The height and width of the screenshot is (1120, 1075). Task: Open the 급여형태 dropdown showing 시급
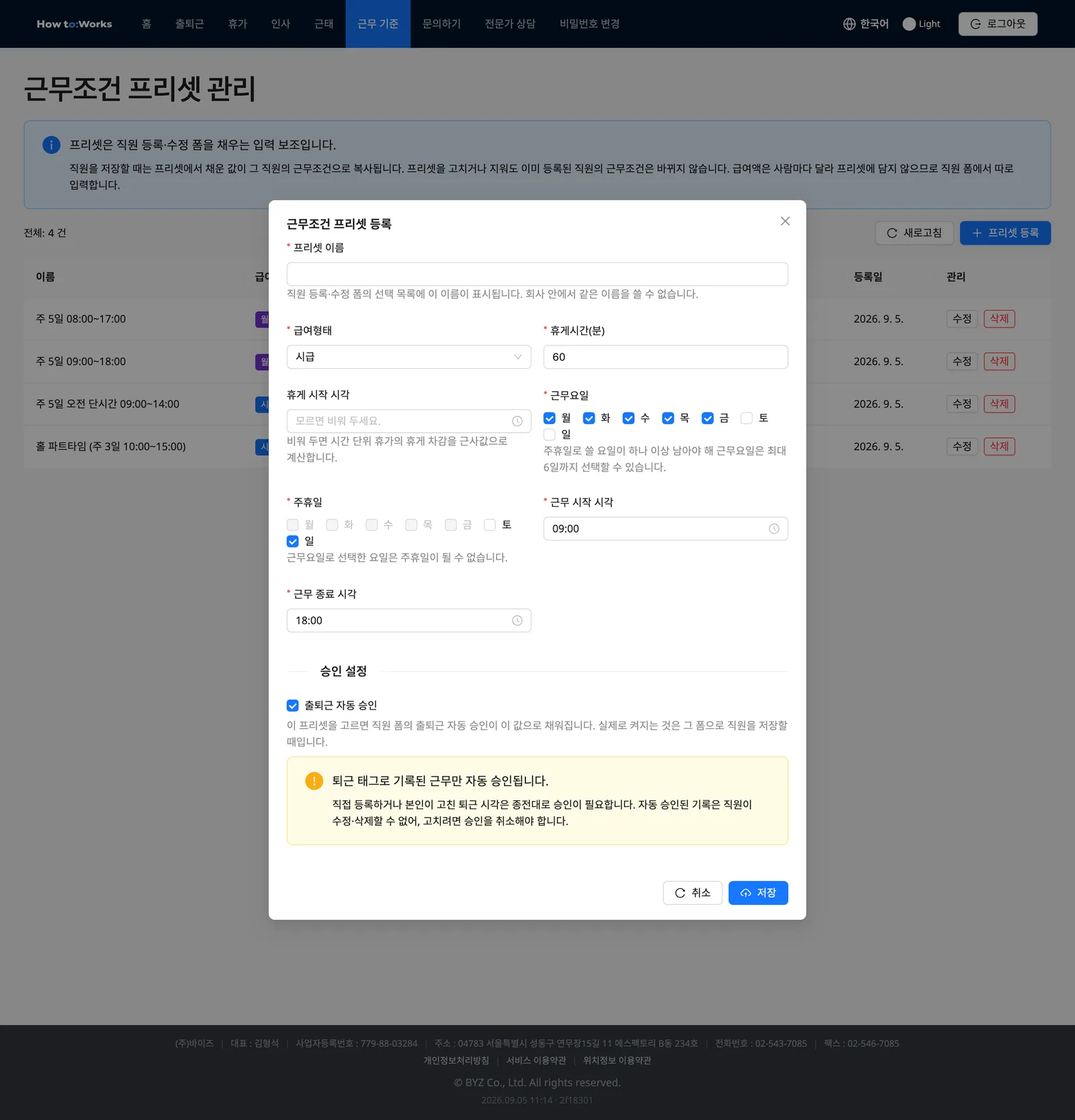coord(408,357)
